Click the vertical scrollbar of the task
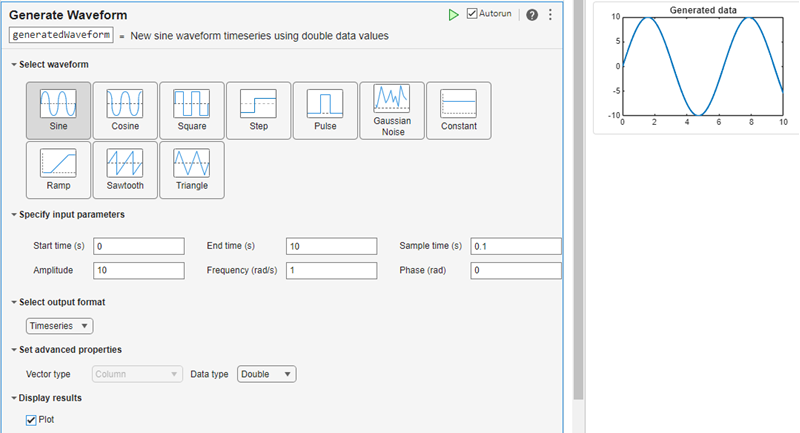The image size is (800, 433). tap(576, 200)
